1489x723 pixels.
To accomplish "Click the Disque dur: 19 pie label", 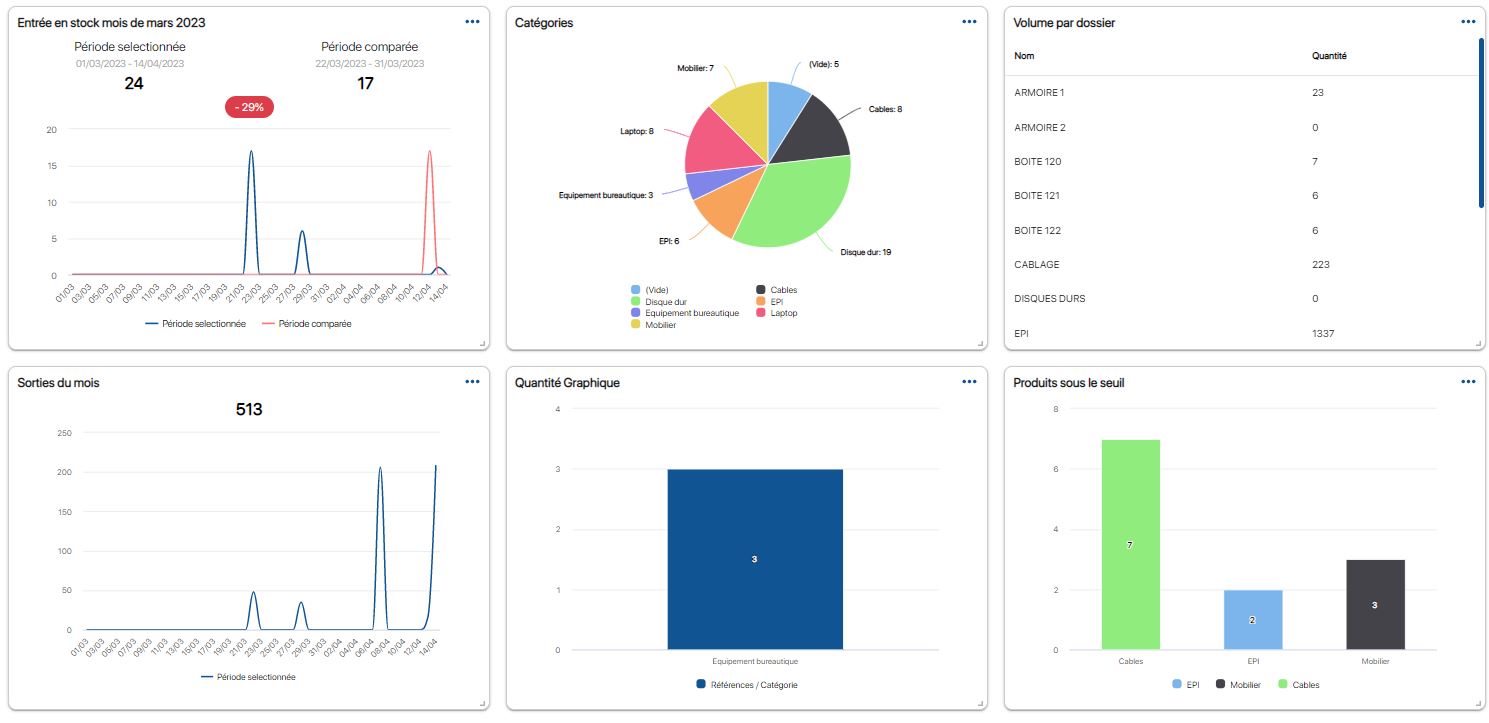I will [866, 252].
